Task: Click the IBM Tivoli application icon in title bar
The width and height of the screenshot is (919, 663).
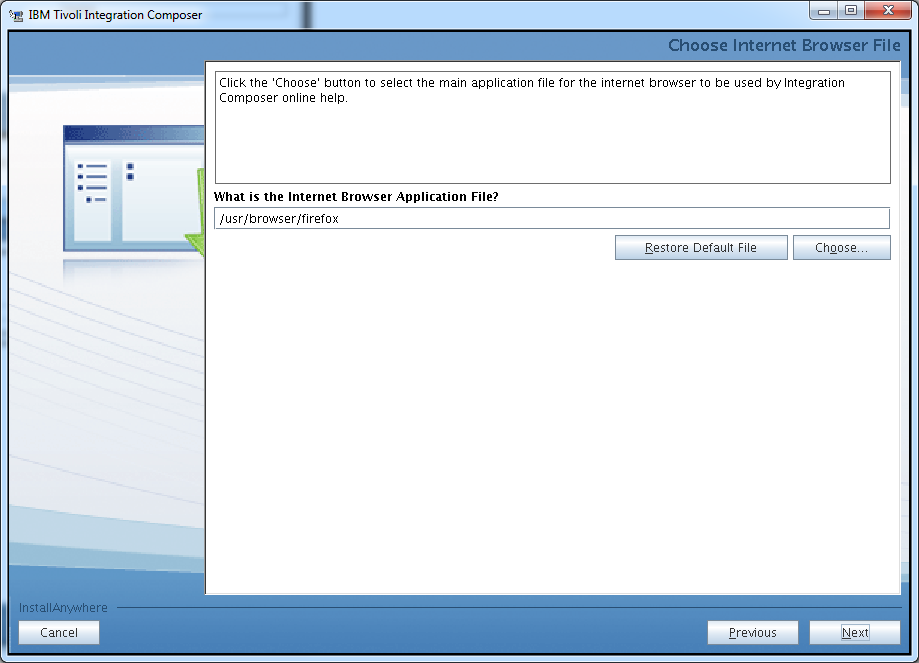Action: pos(16,15)
